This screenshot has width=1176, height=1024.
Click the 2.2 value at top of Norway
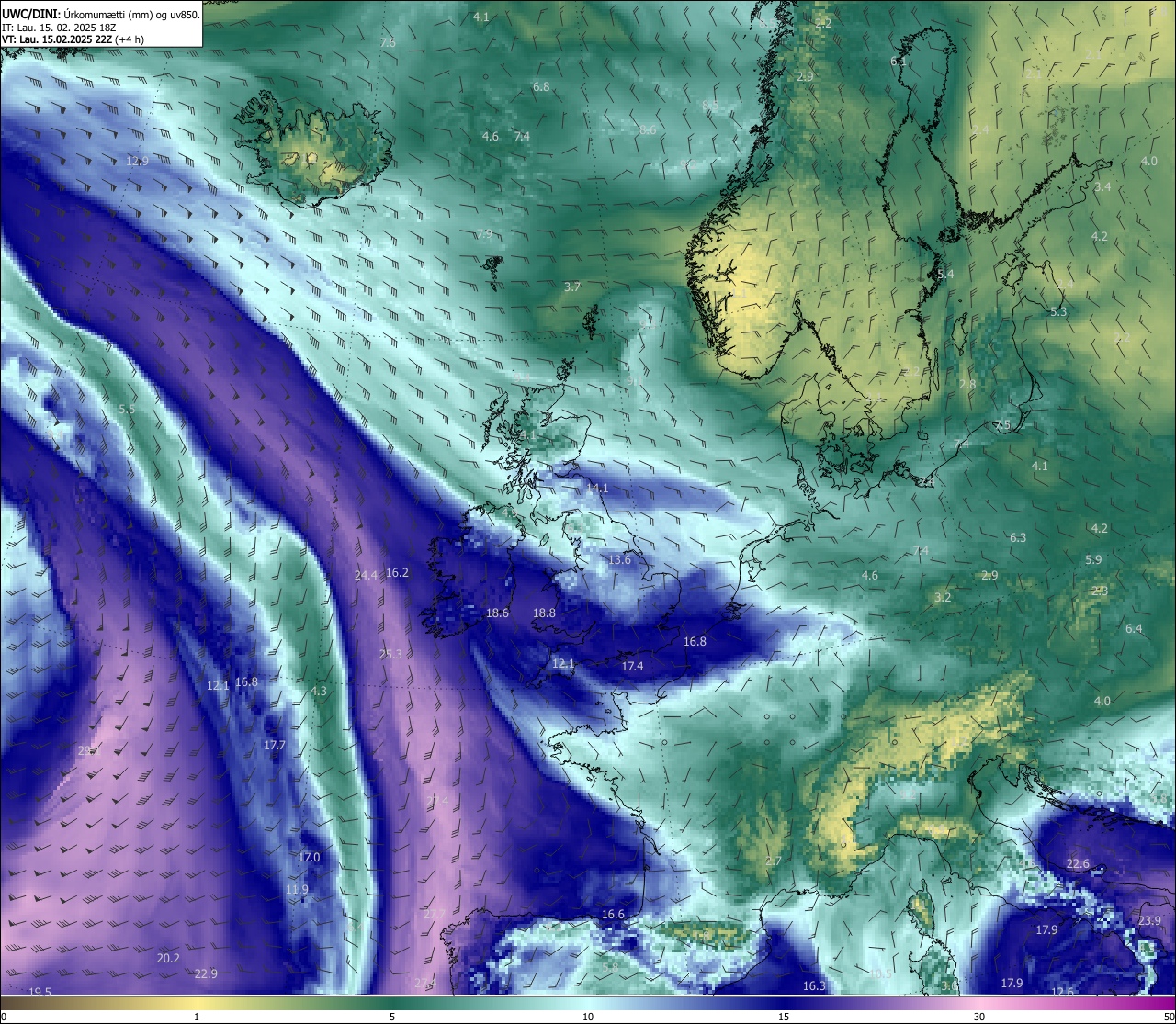click(x=823, y=23)
